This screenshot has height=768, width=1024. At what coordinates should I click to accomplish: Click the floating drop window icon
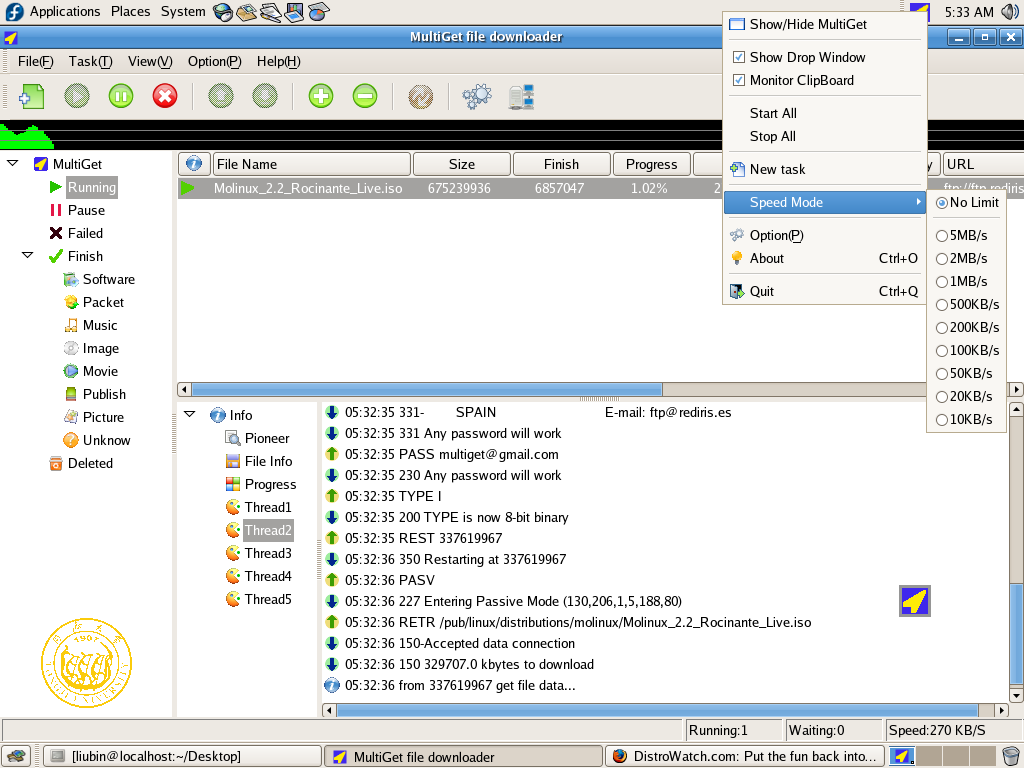pos(915,601)
